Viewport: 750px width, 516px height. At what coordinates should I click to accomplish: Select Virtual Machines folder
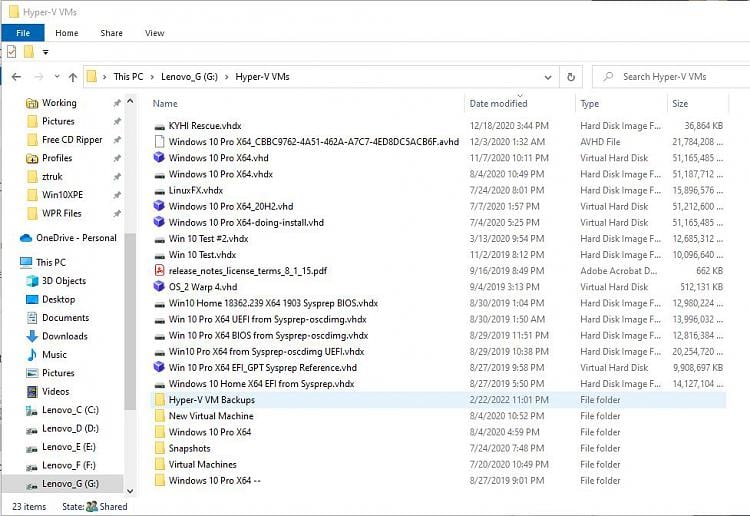coord(202,464)
